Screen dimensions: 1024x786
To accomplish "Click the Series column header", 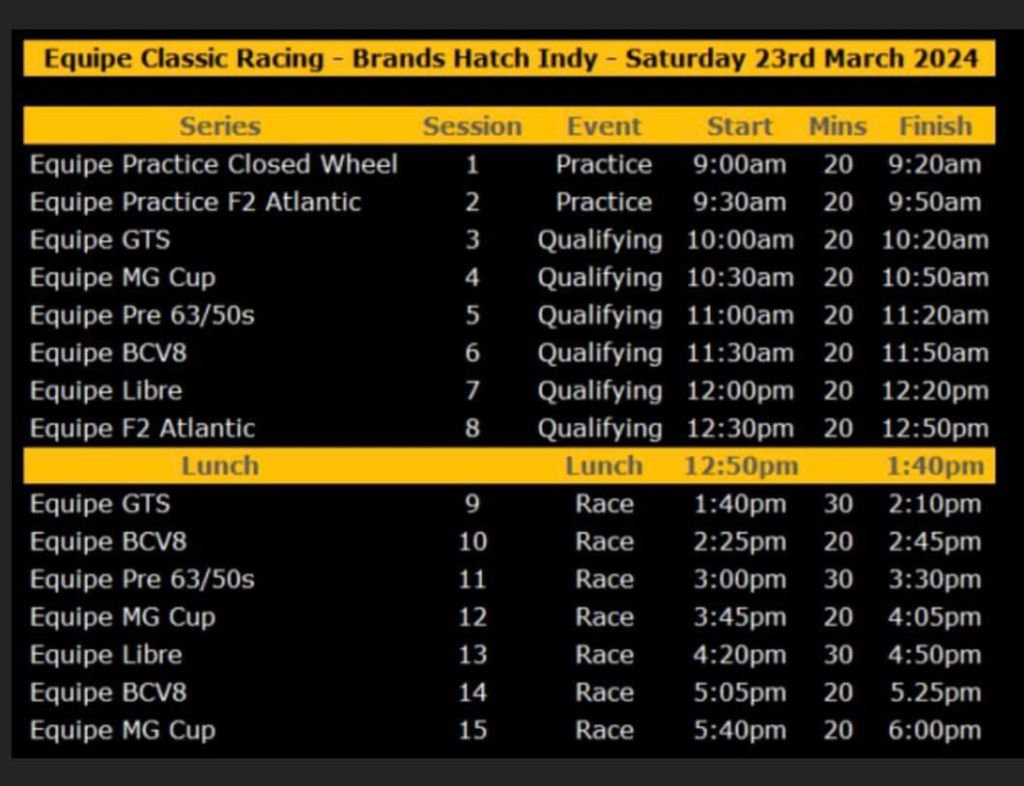I will (x=220, y=127).
